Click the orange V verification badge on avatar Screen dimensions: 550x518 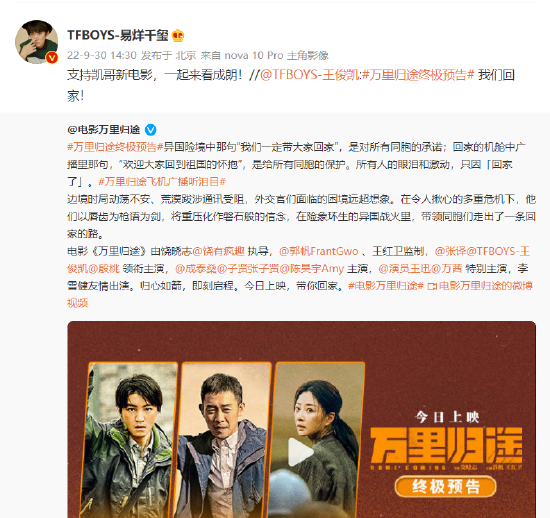(x=52, y=58)
